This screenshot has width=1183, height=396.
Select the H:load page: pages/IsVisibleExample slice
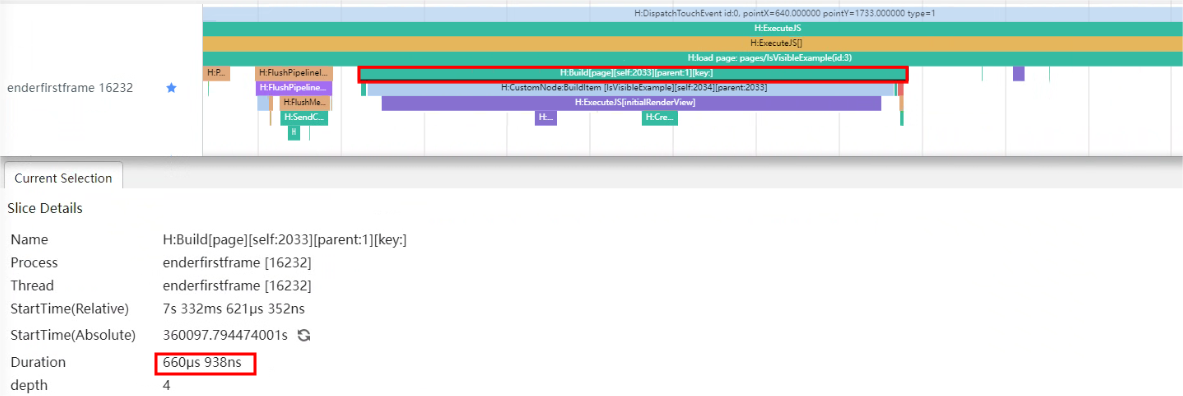pos(693,58)
